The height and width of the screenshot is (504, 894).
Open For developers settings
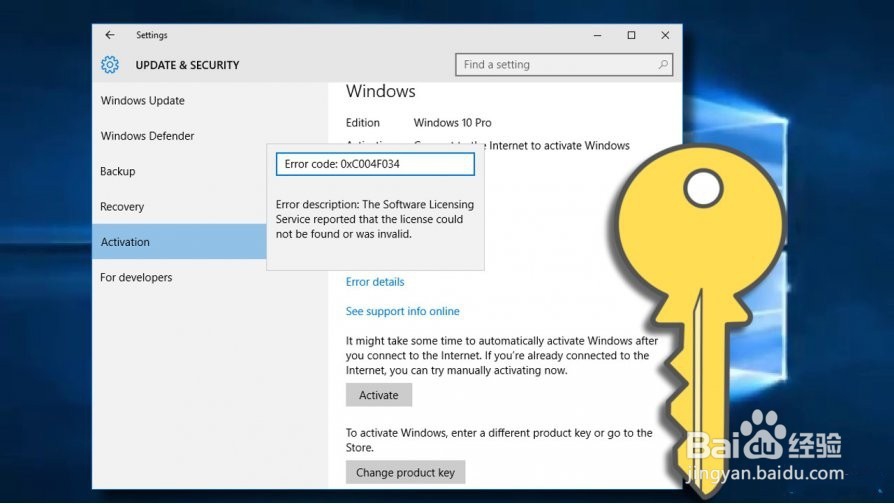click(136, 277)
